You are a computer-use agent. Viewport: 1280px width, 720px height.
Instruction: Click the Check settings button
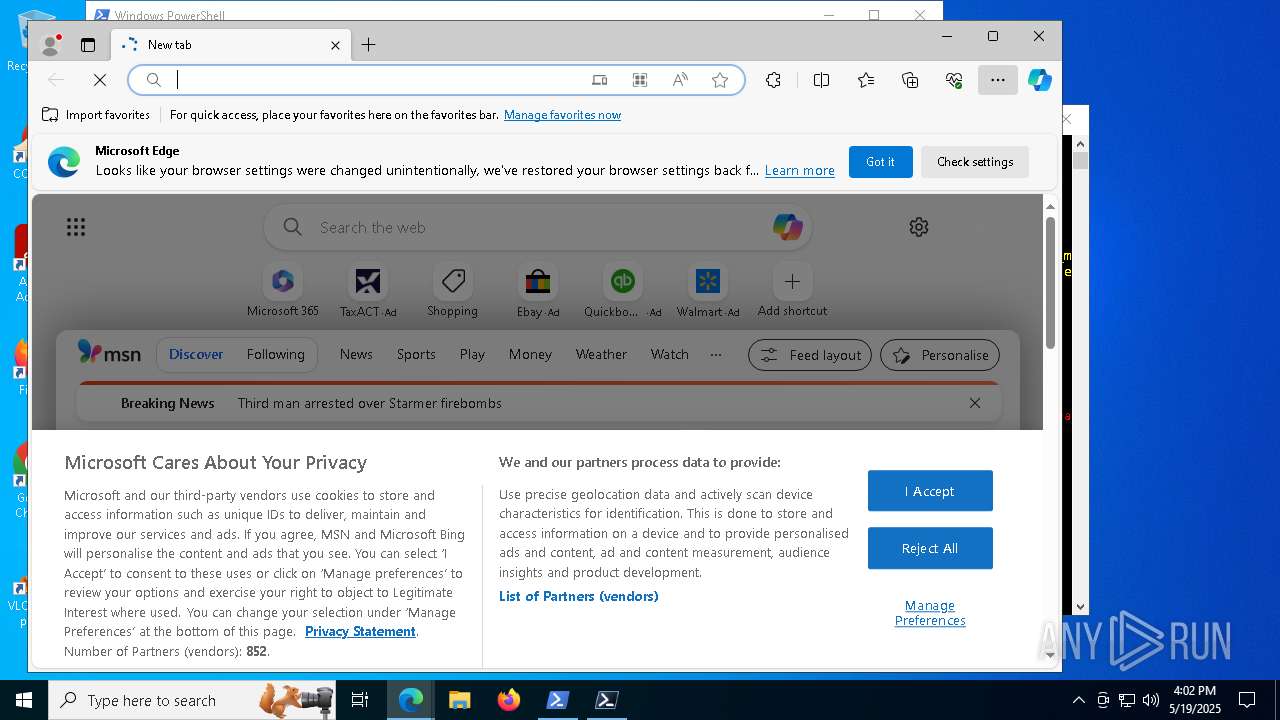point(975,162)
